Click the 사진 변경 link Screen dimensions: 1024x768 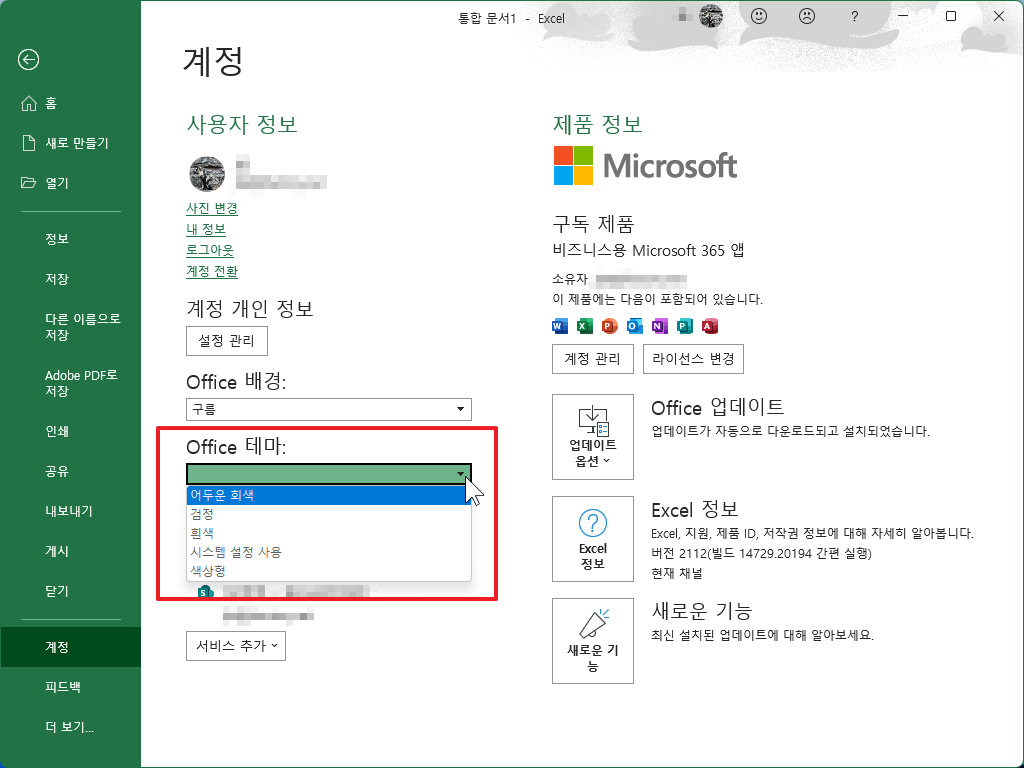point(212,208)
